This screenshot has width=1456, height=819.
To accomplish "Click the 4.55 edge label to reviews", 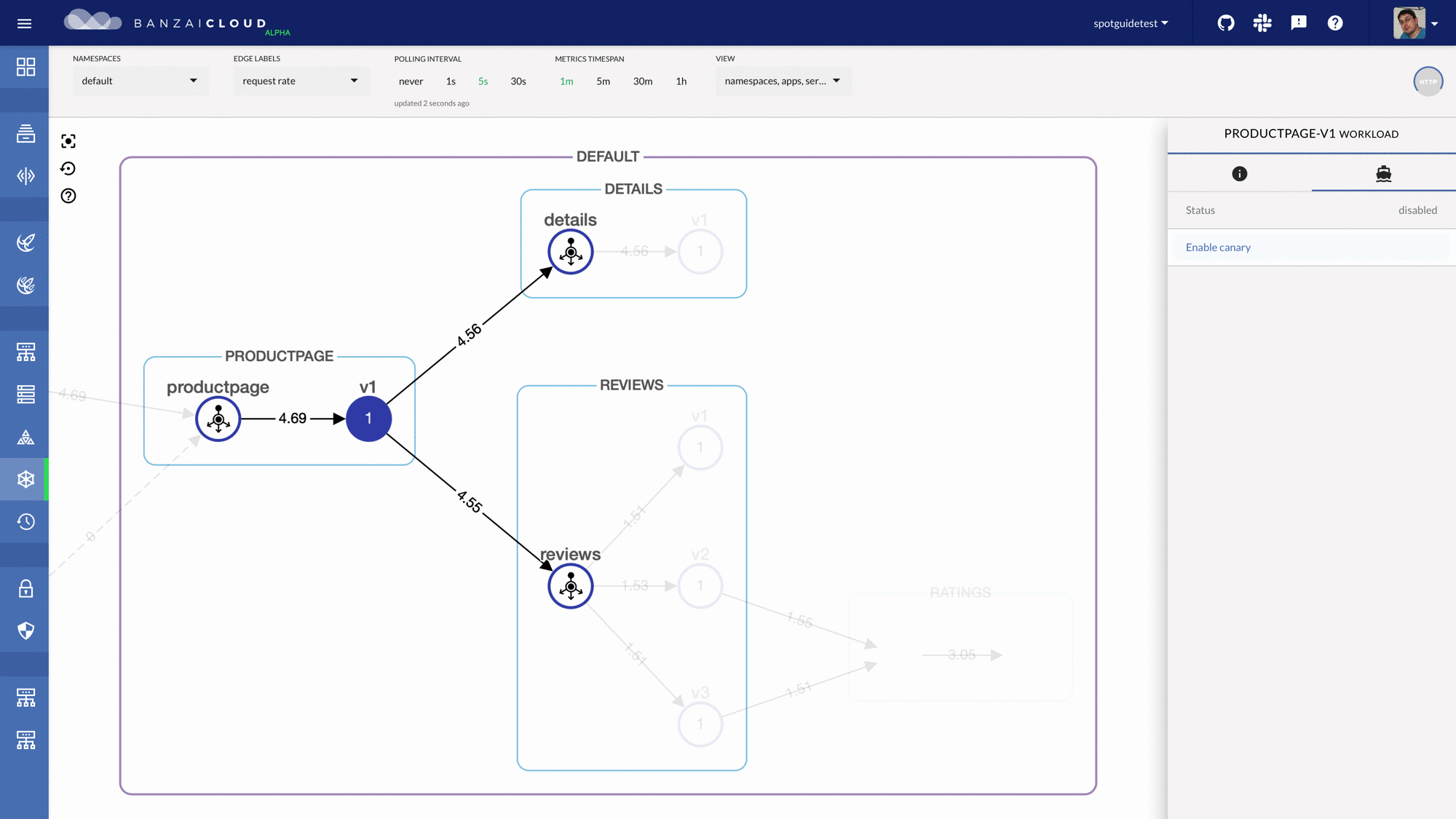I will [470, 502].
